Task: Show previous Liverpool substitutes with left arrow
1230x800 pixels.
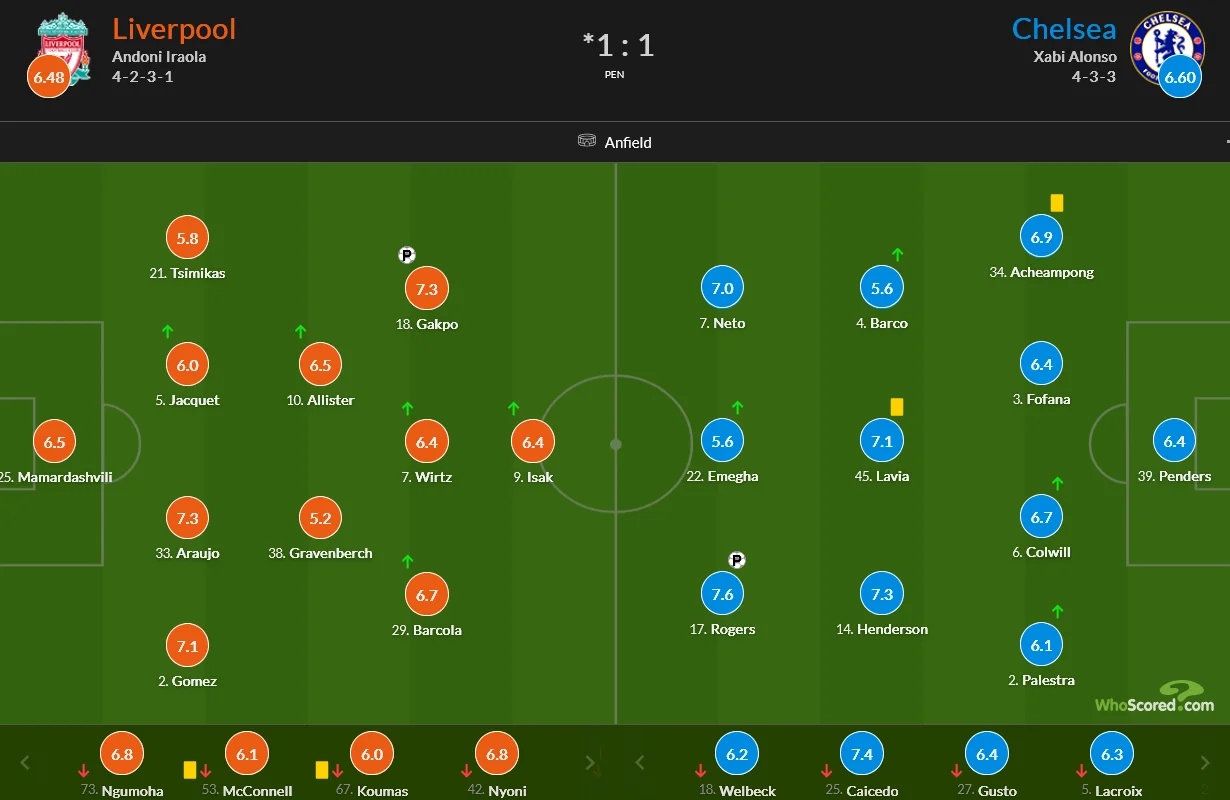Action: point(26,763)
